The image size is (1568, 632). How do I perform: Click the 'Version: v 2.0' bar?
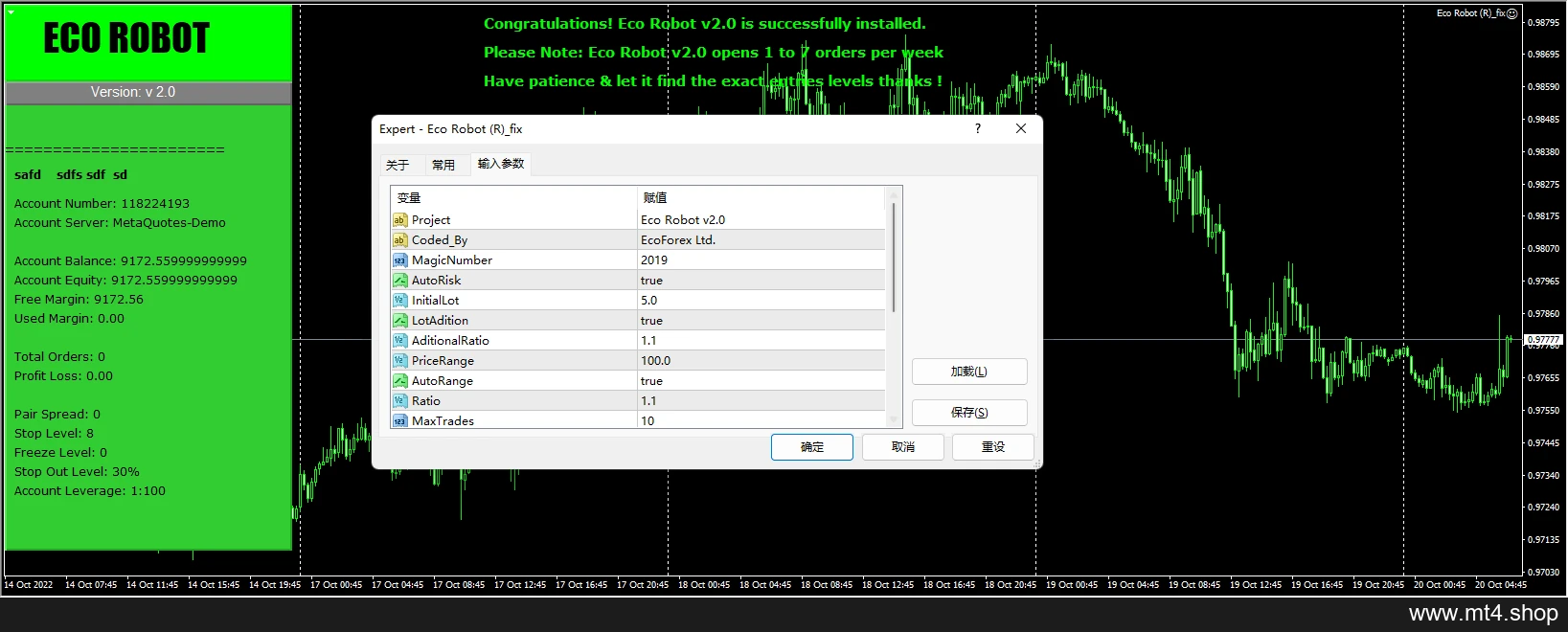148,93
